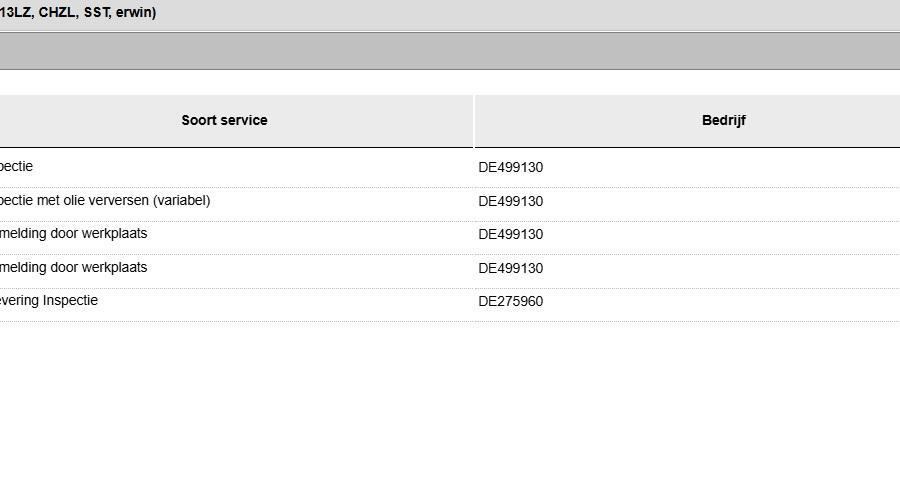Click the company code DE275960

510,302
